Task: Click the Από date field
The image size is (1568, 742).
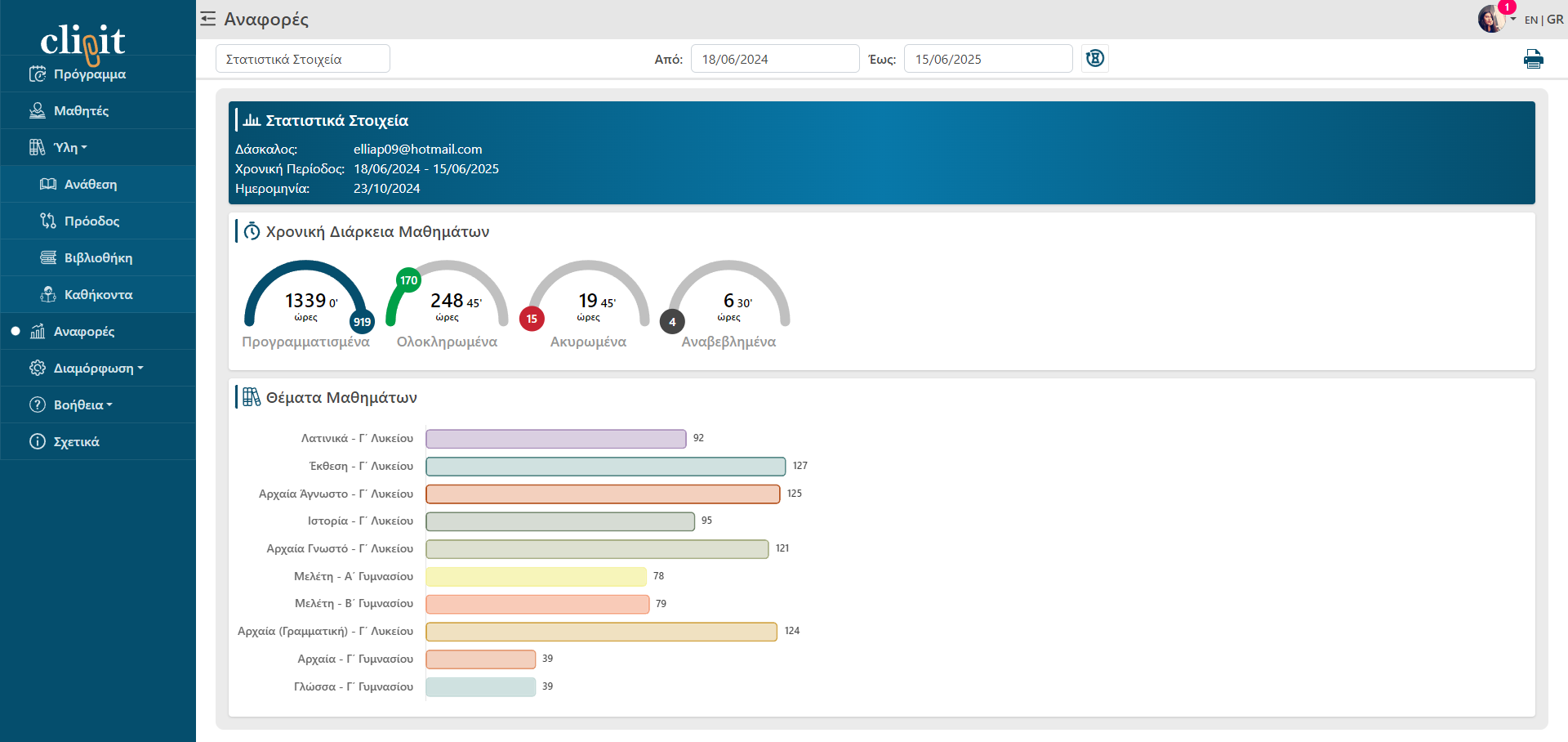Action: pyautogui.click(x=774, y=59)
